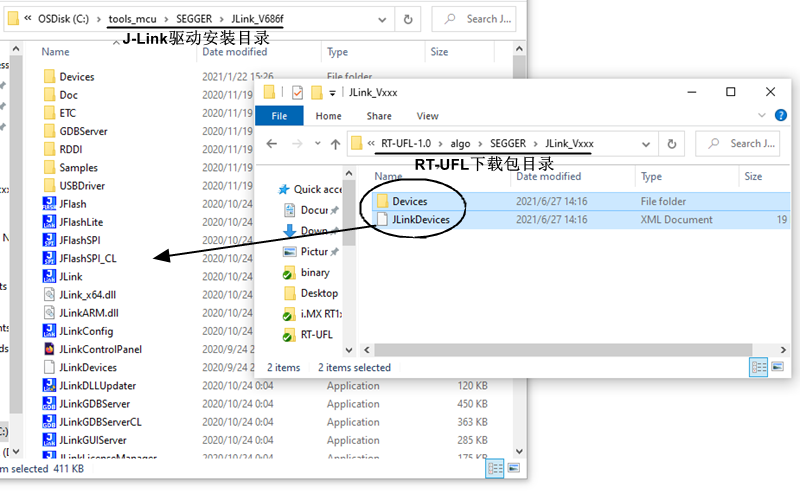Click the search box in JLink_Vxxx window
Image resolution: width=800 pixels, height=494 pixels.
pos(738,144)
